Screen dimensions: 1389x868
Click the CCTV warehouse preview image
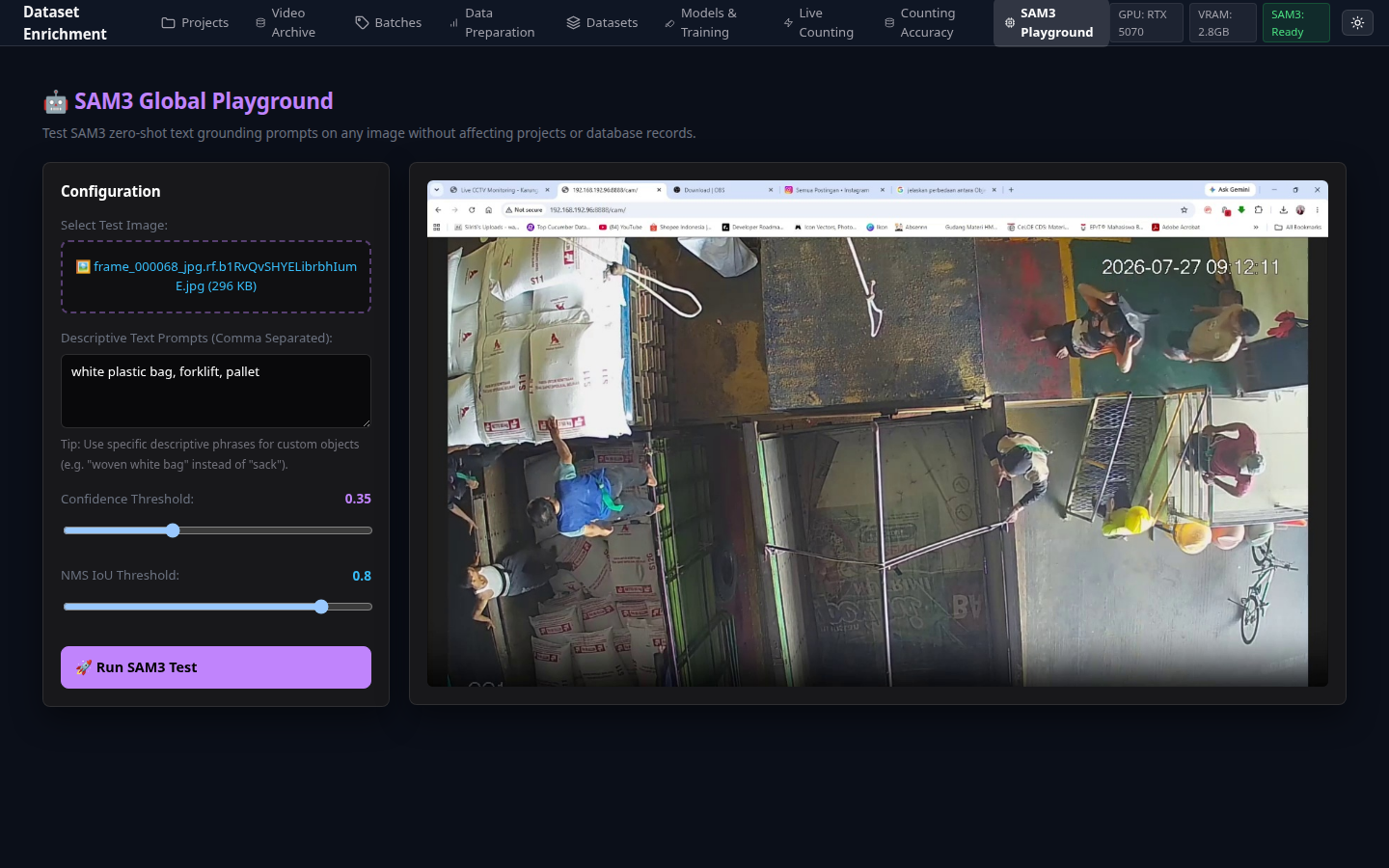click(x=878, y=434)
